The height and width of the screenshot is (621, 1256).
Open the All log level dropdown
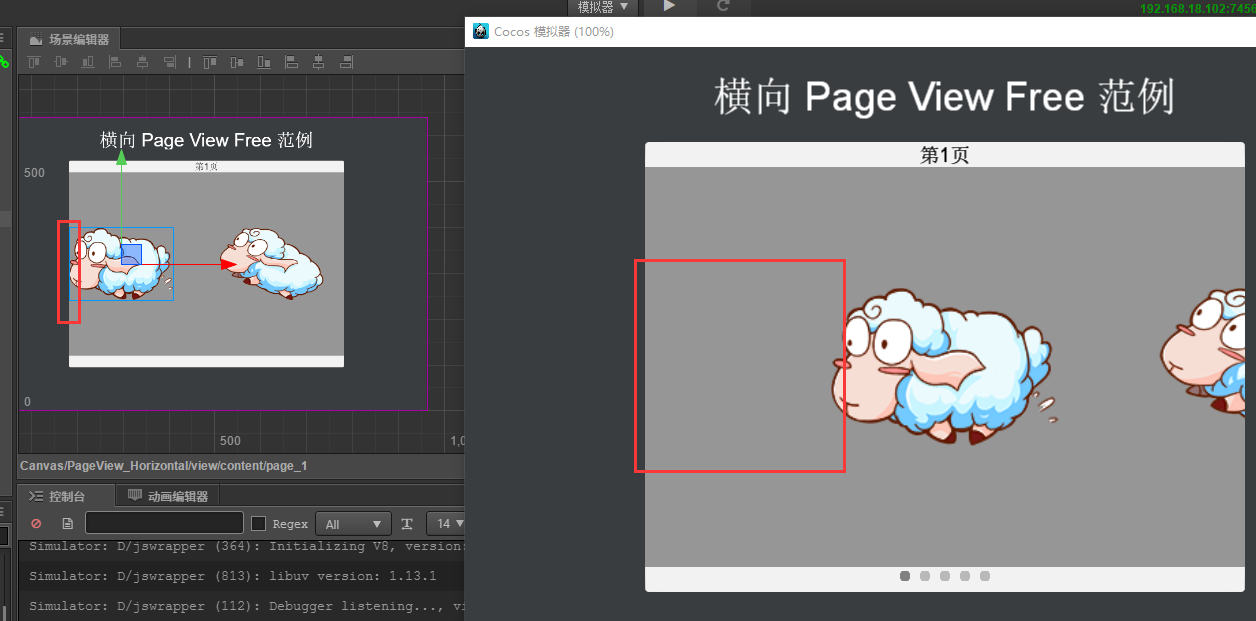point(353,523)
